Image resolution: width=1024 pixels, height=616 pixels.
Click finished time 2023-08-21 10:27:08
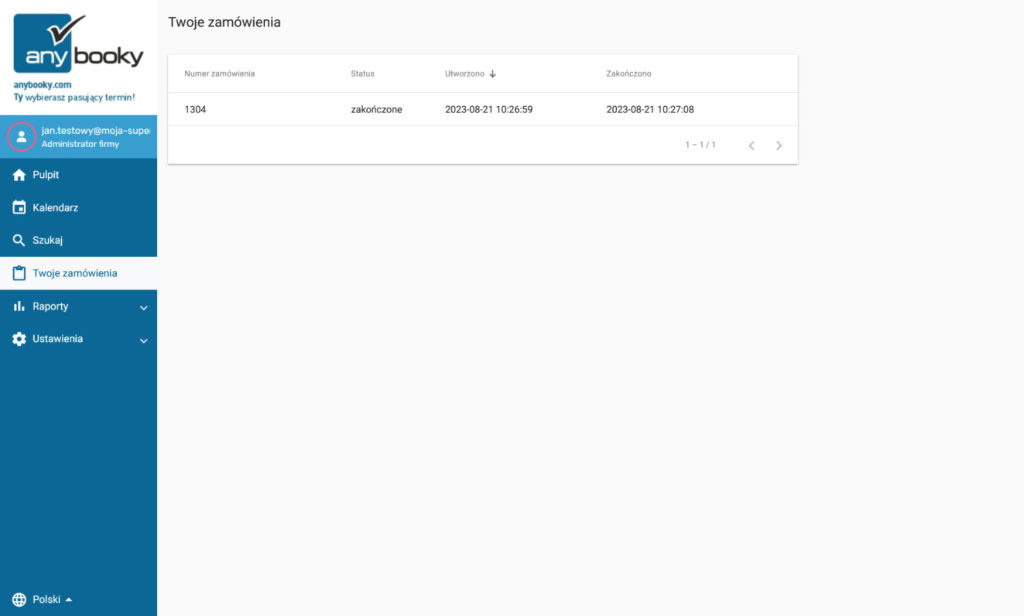tap(650, 110)
